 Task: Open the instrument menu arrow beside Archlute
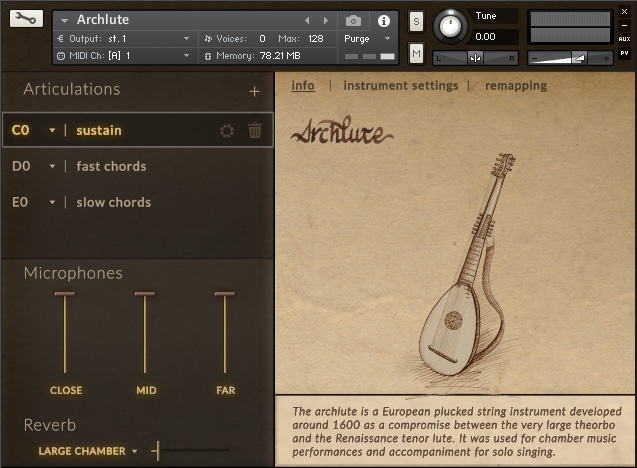(x=64, y=20)
